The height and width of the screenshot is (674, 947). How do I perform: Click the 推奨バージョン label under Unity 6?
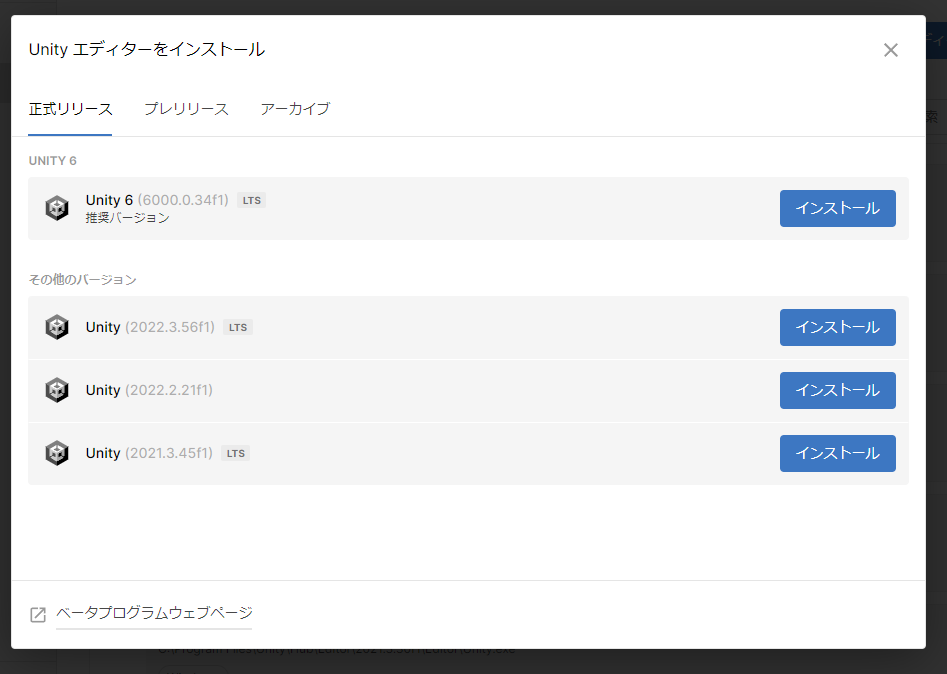coord(127,218)
